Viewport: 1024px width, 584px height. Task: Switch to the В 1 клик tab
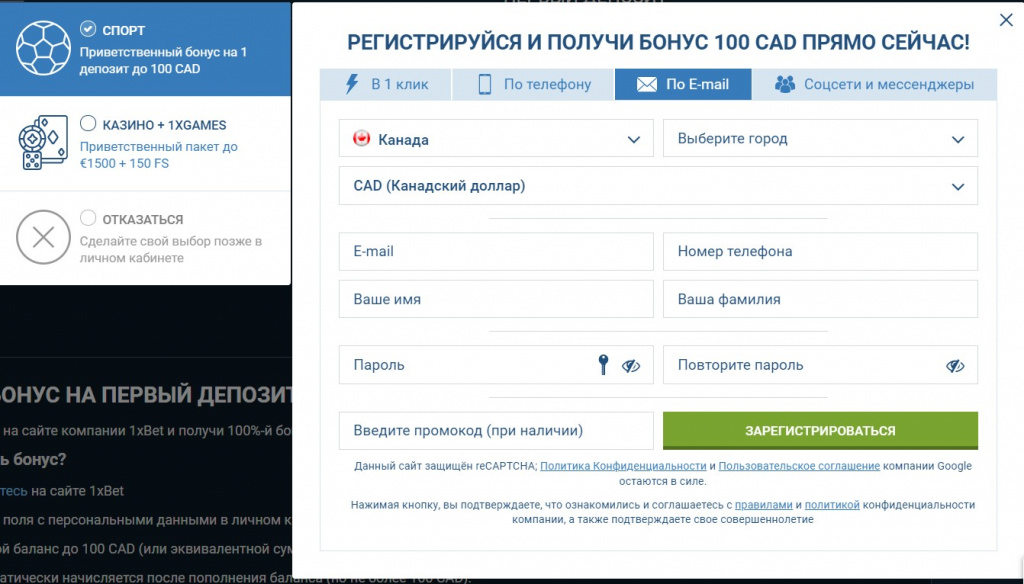coord(385,84)
